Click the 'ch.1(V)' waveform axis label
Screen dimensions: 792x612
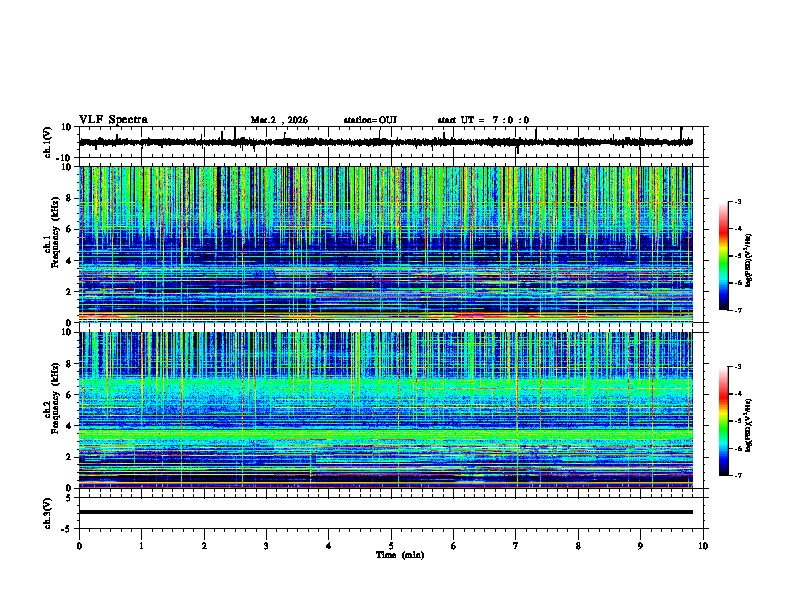tap(48, 142)
